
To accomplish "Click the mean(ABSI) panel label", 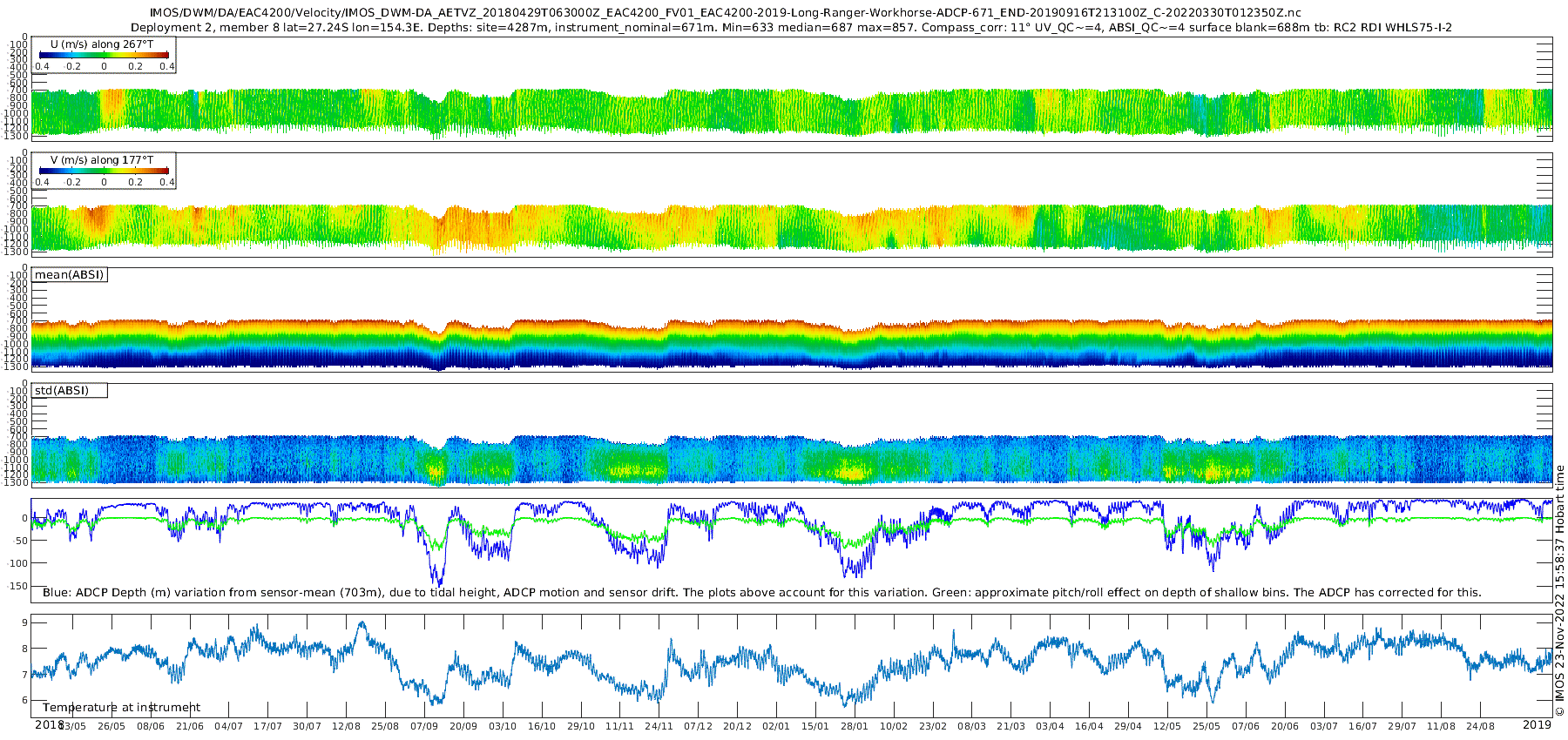I will pos(69,275).
